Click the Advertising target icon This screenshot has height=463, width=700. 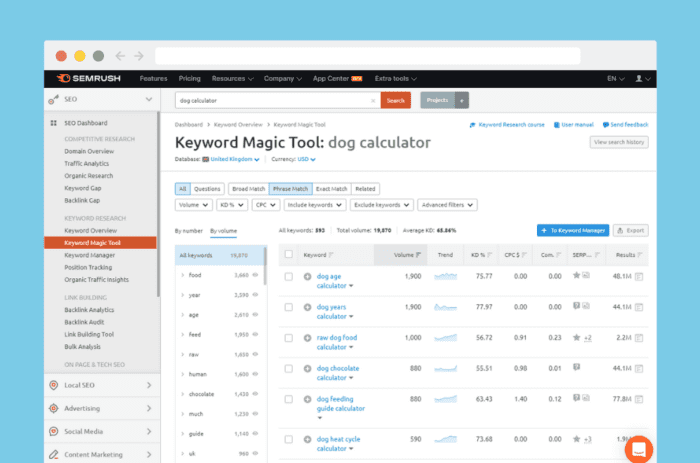click(x=54, y=408)
